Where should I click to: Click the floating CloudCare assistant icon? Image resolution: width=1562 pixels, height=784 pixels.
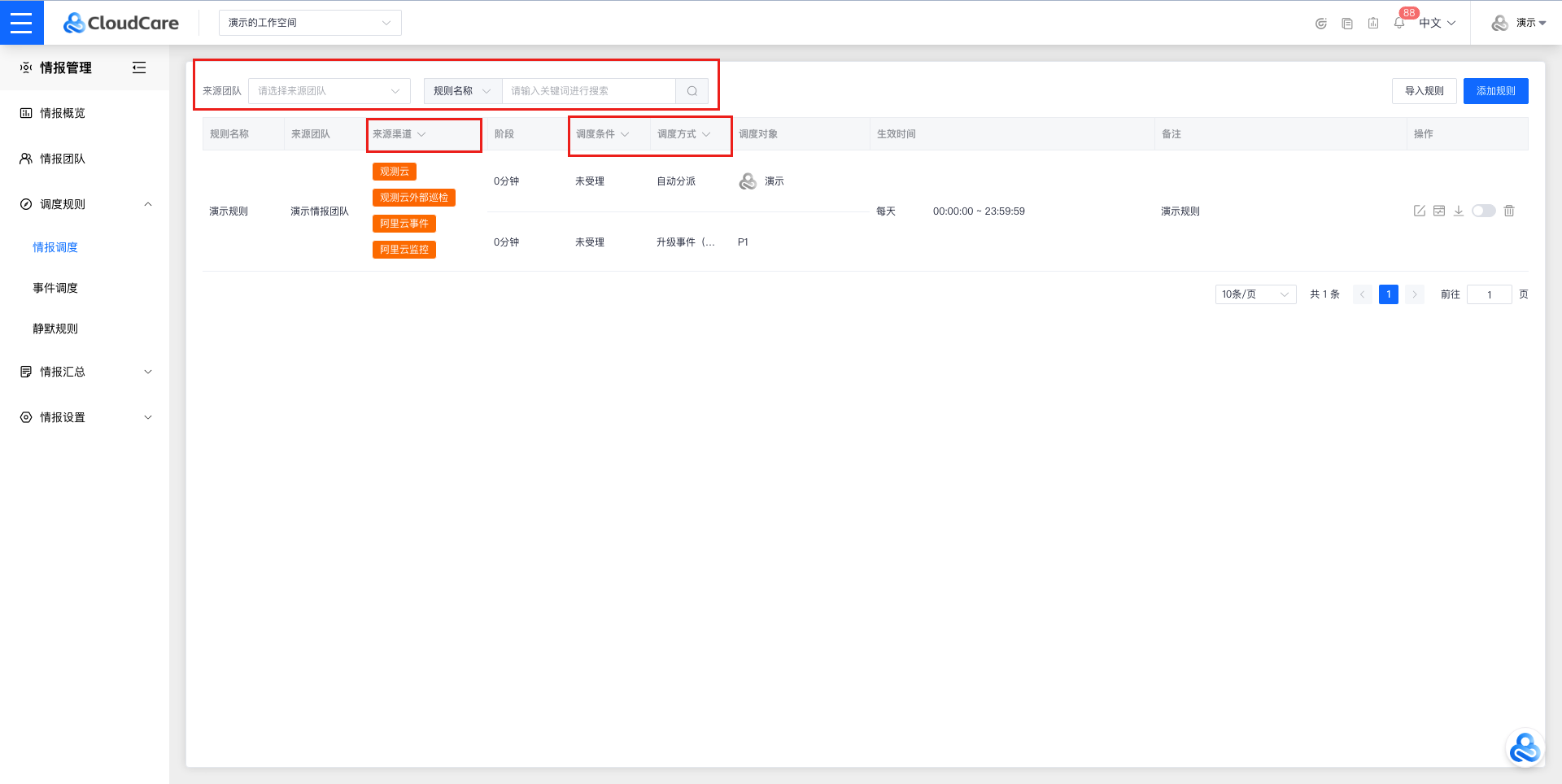pos(1524,748)
